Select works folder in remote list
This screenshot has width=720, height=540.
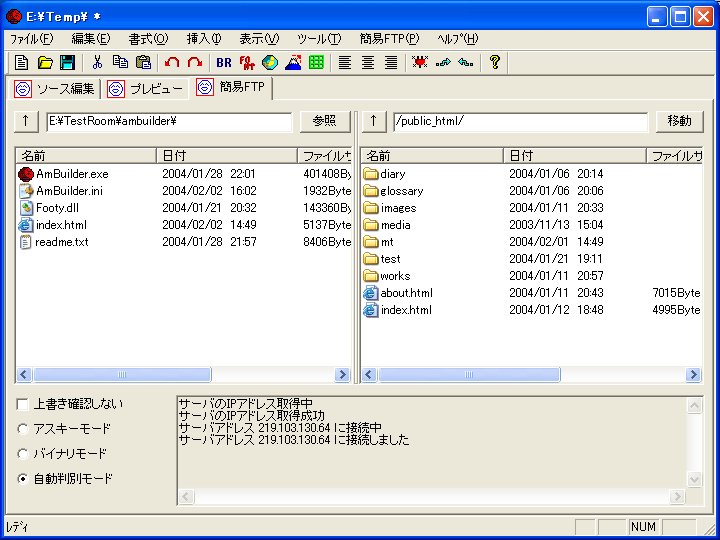(x=387, y=276)
